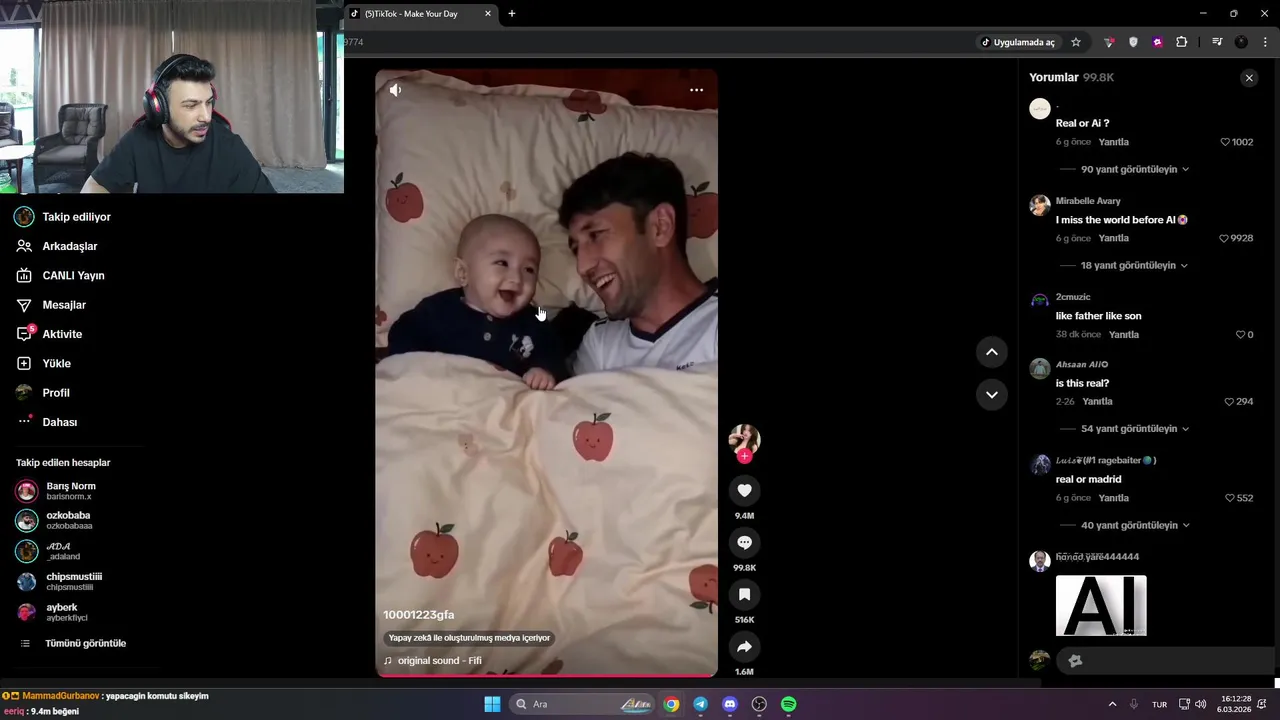Screen dimensions: 1280x720
Task: Save the video with the bookmark icon
Action: (744, 594)
